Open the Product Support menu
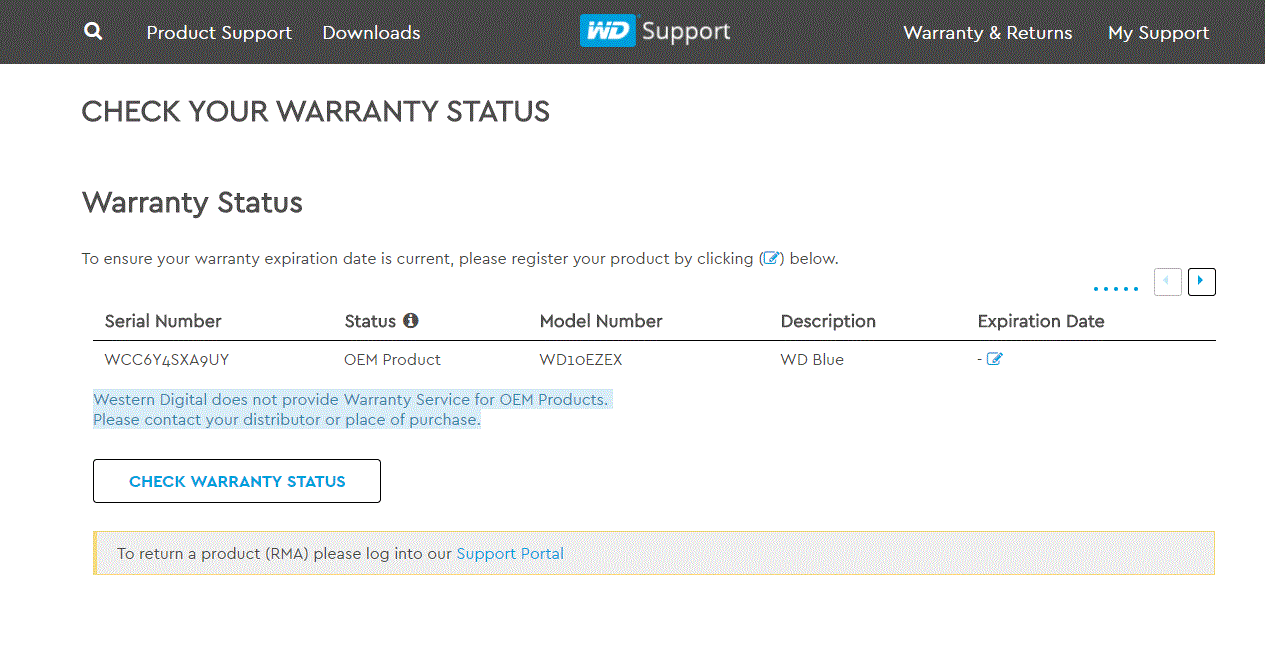 [219, 33]
